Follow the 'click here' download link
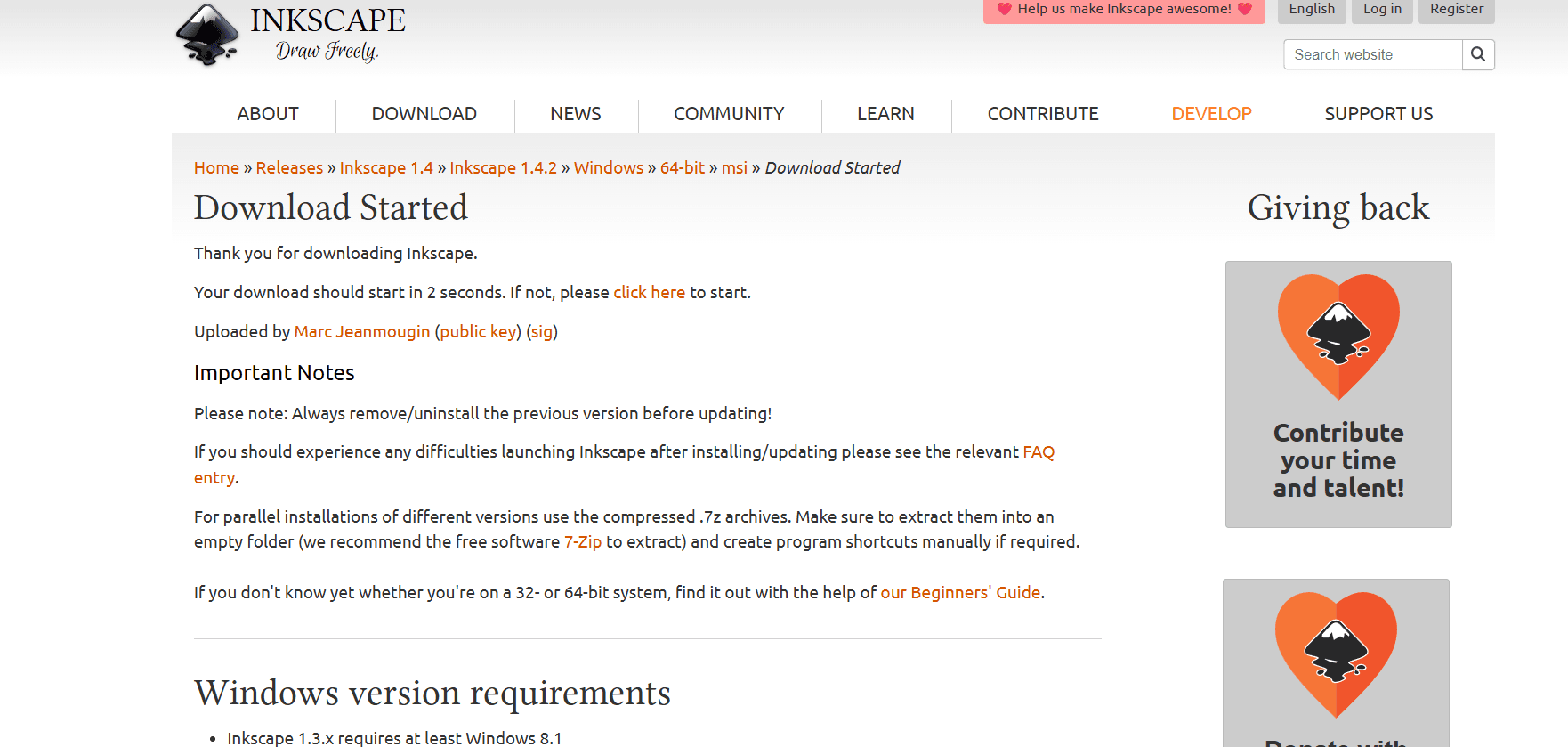 point(649,292)
